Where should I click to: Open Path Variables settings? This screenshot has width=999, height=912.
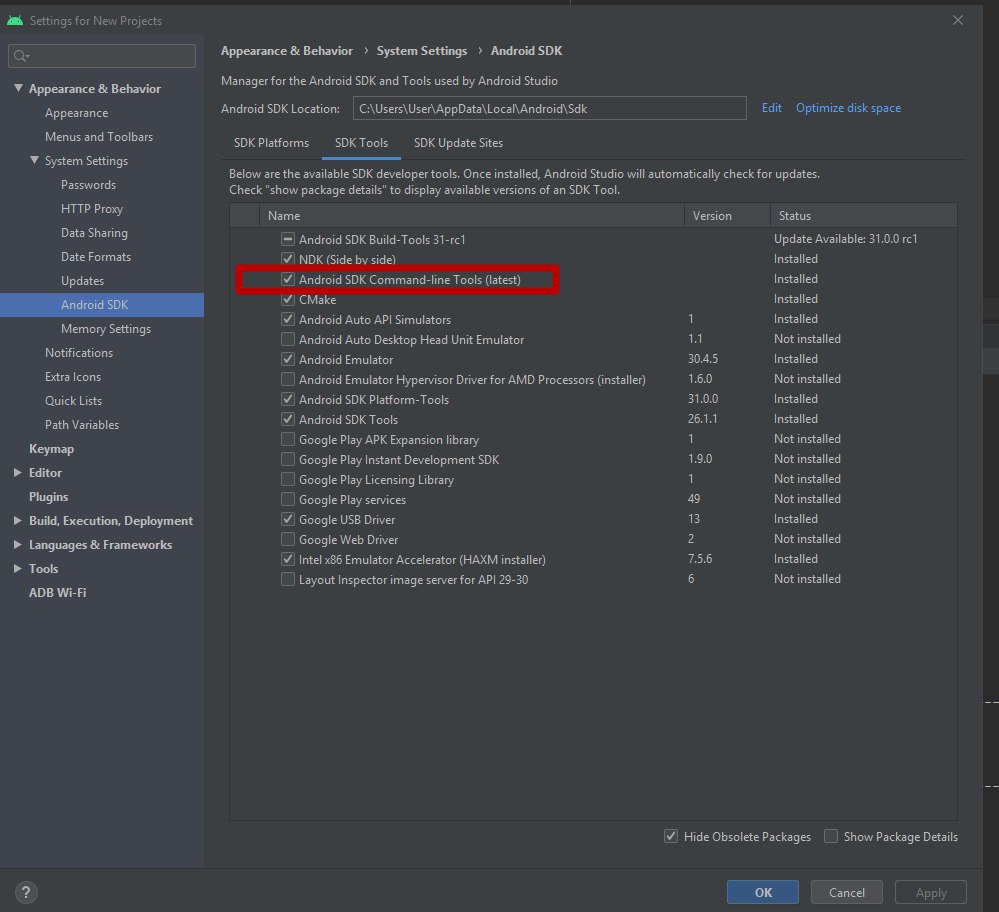pos(82,424)
